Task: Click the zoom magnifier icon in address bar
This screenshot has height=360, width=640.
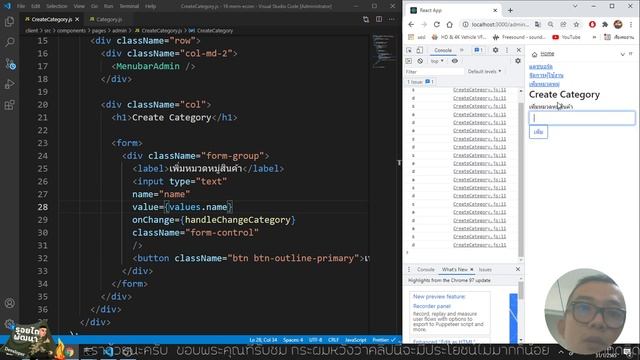Action: [551, 24]
